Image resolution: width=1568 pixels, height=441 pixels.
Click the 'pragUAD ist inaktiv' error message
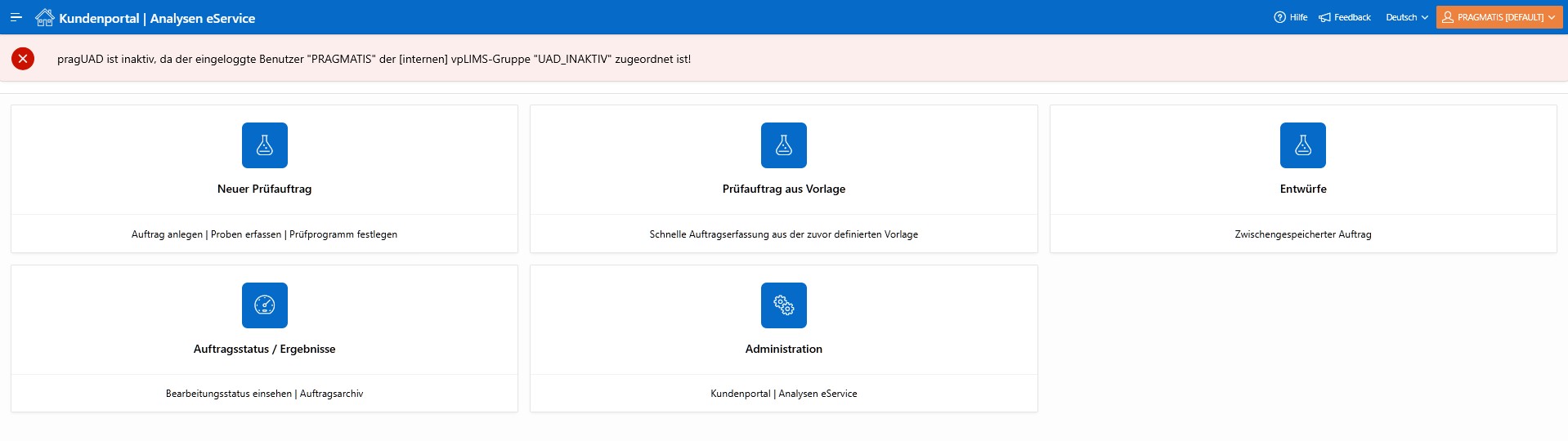374,59
